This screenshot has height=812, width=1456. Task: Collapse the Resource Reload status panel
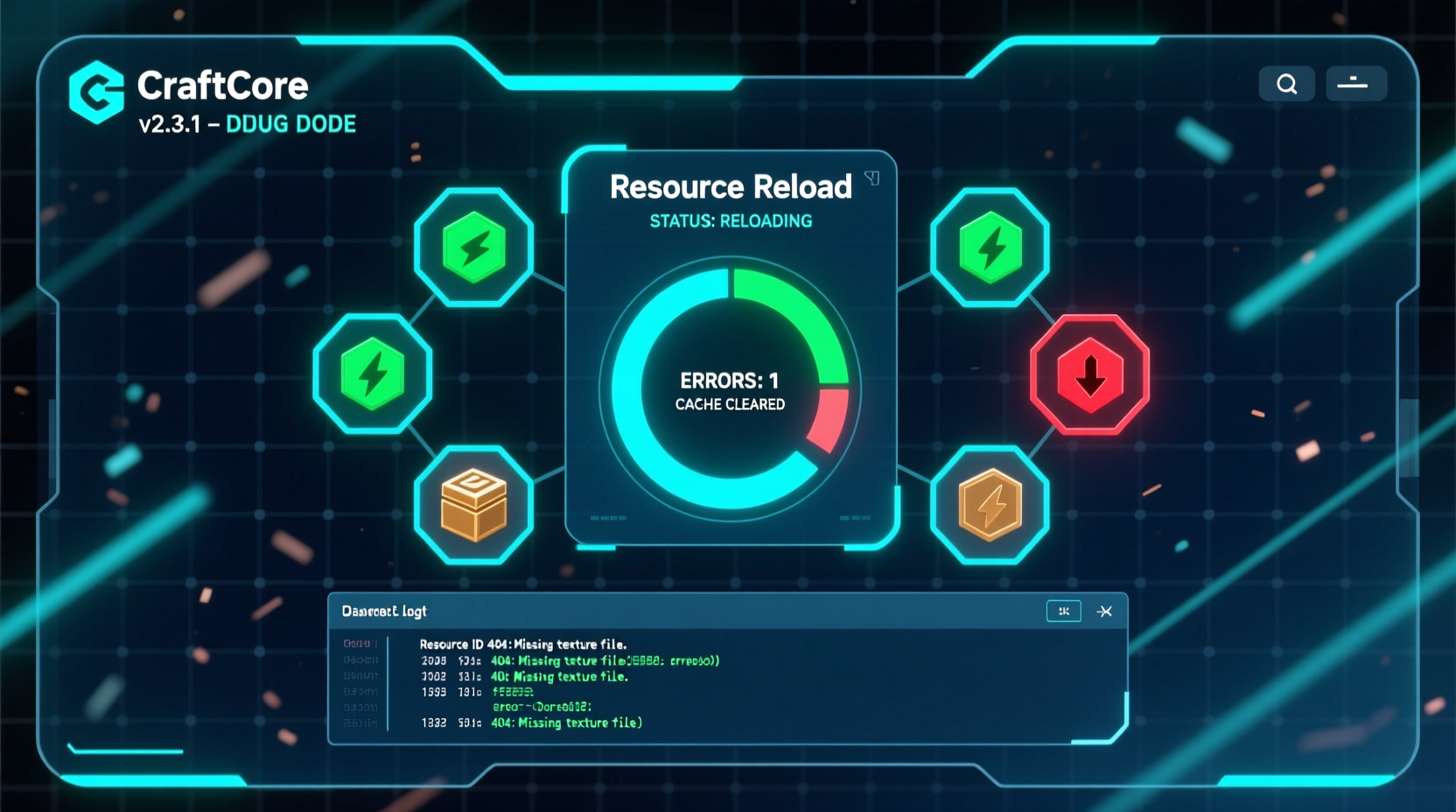(731, 186)
